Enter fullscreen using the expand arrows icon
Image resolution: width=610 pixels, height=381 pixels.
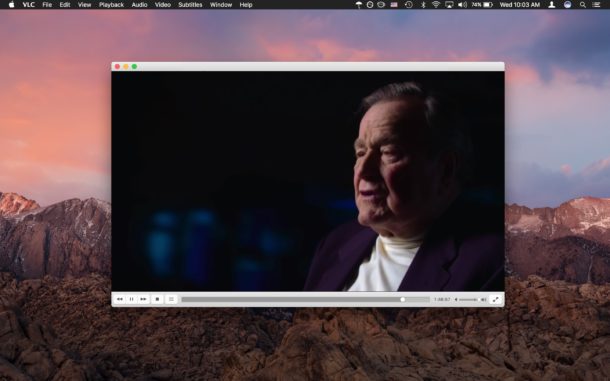tap(496, 300)
